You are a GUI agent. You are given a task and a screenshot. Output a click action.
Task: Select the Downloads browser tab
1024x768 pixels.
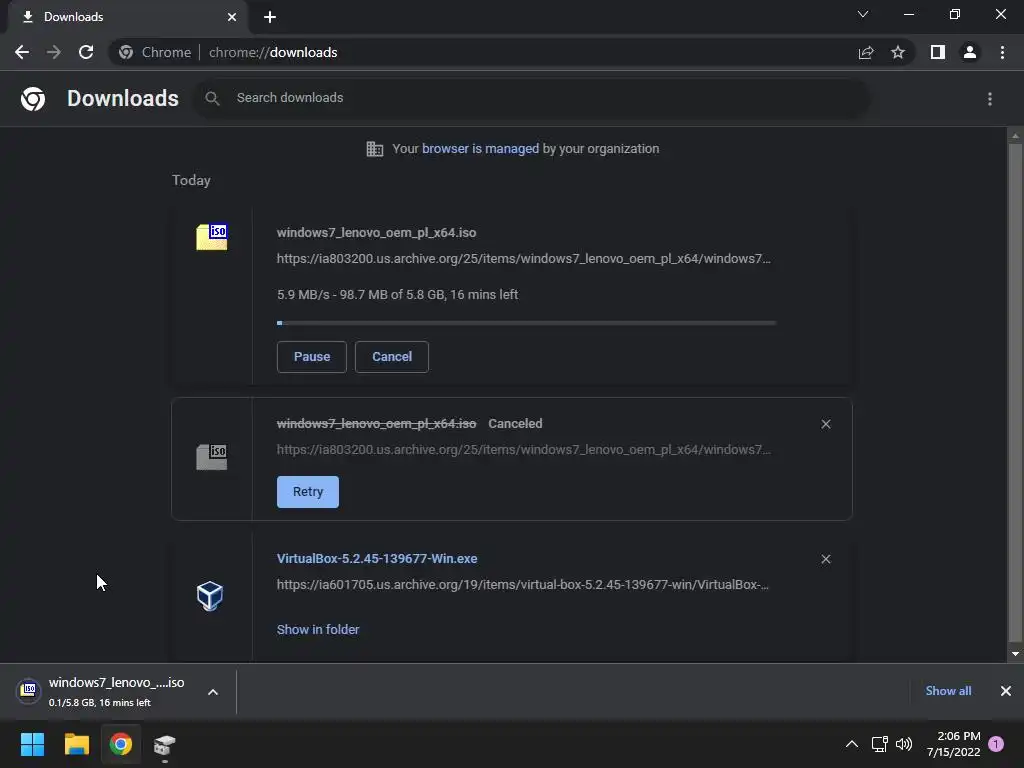(x=127, y=17)
